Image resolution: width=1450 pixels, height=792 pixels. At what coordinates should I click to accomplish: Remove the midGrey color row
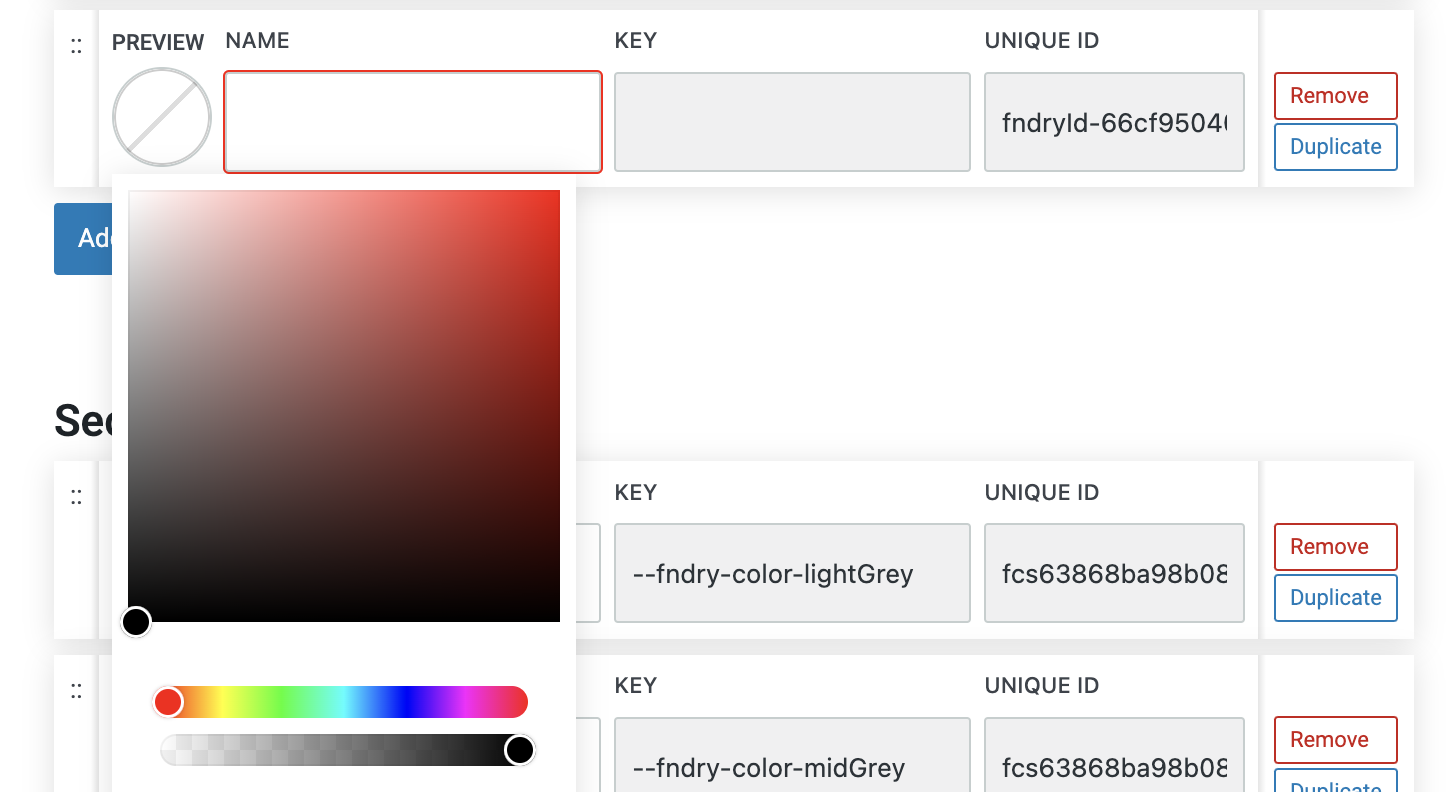pyautogui.click(x=1335, y=740)
